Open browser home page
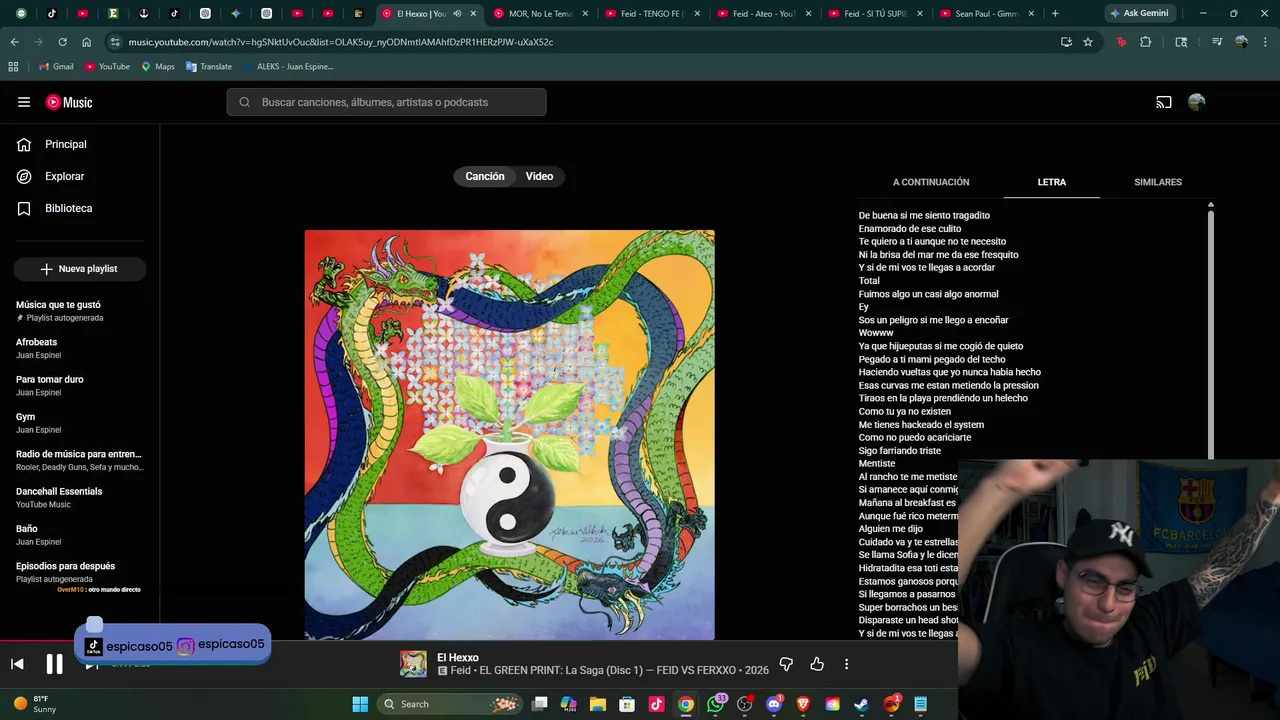The height and width of the screenshot is (720, 1280). click(x=86, y=42)
